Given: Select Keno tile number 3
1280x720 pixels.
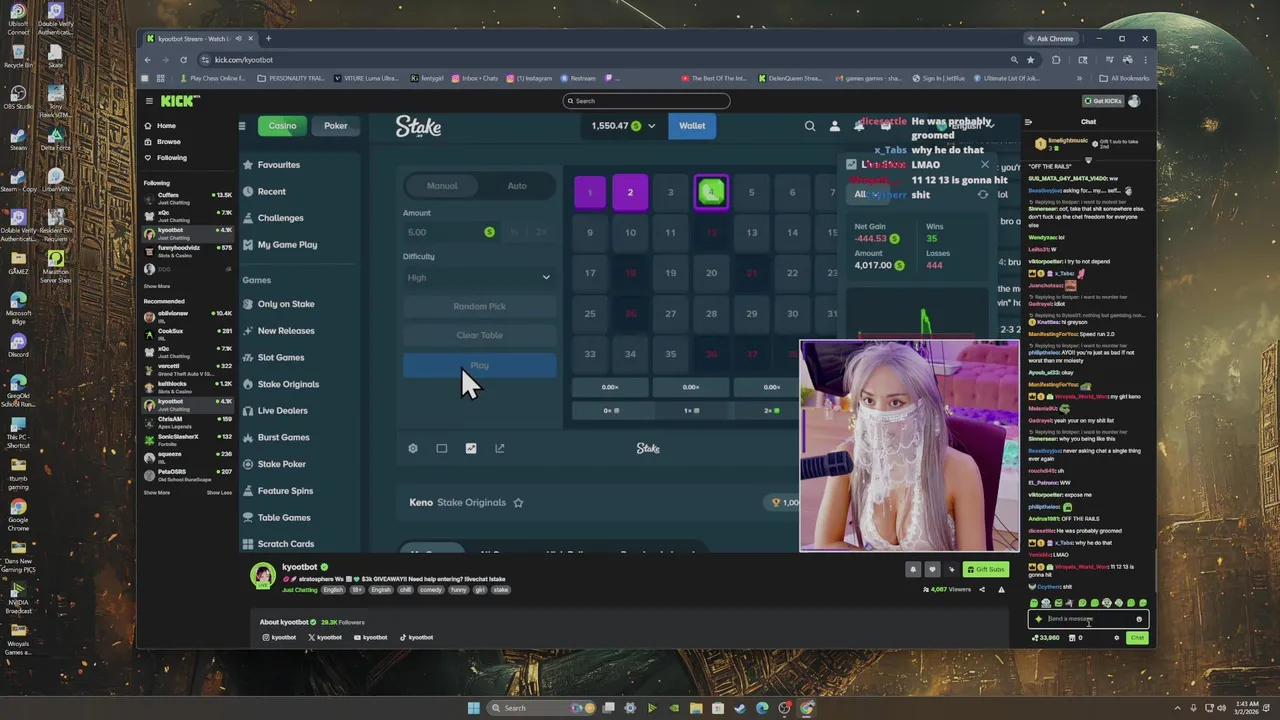Looking at the screenshot, I should coord(671,193).
